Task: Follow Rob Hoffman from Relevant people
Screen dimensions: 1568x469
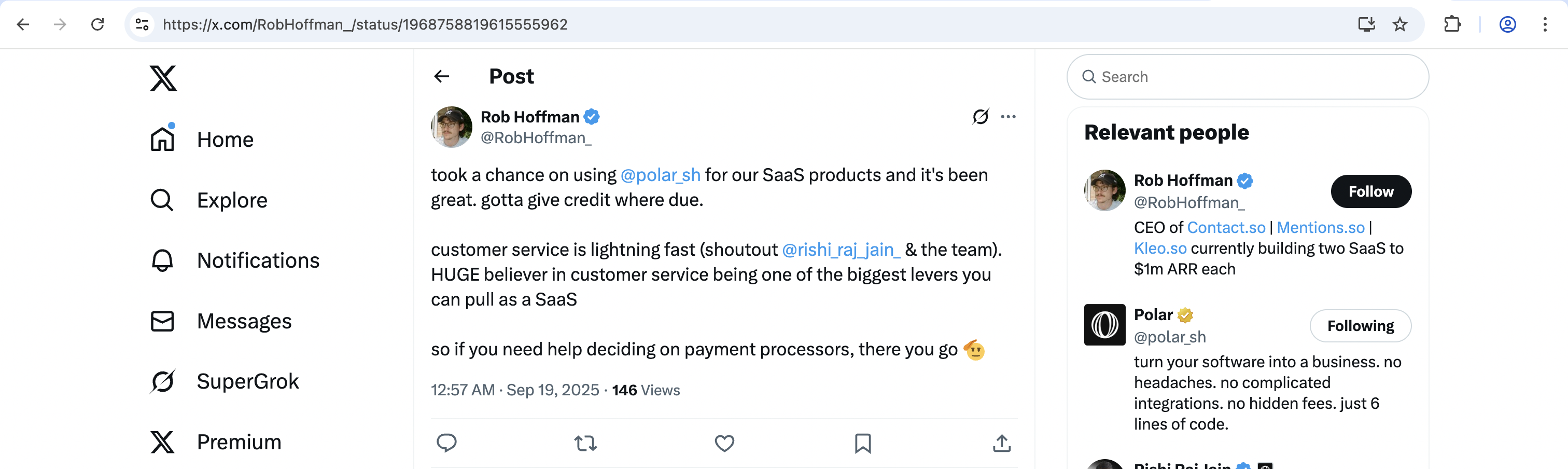Action: [1370, 191]
